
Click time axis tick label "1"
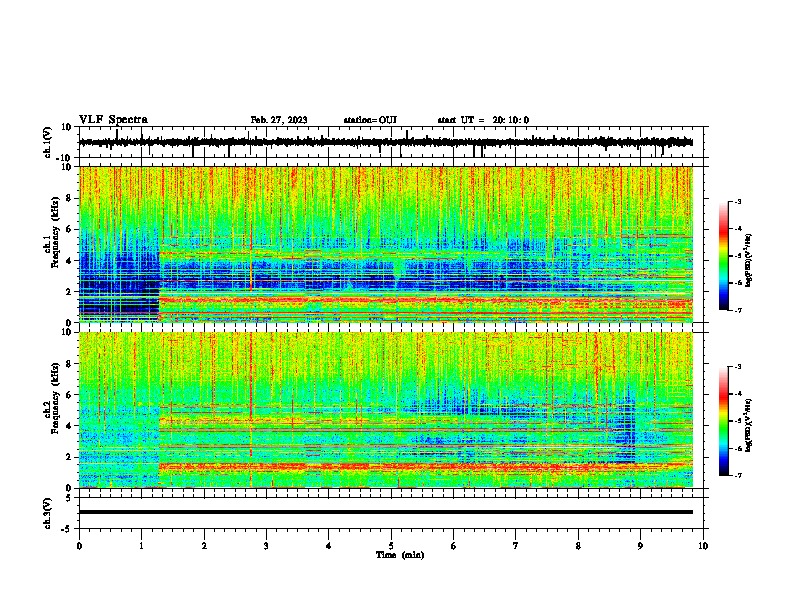pos(141,546)
